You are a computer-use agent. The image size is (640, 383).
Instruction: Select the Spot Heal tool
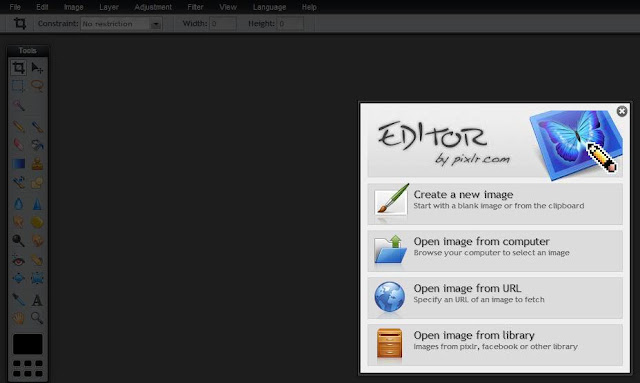click(37, 260)
